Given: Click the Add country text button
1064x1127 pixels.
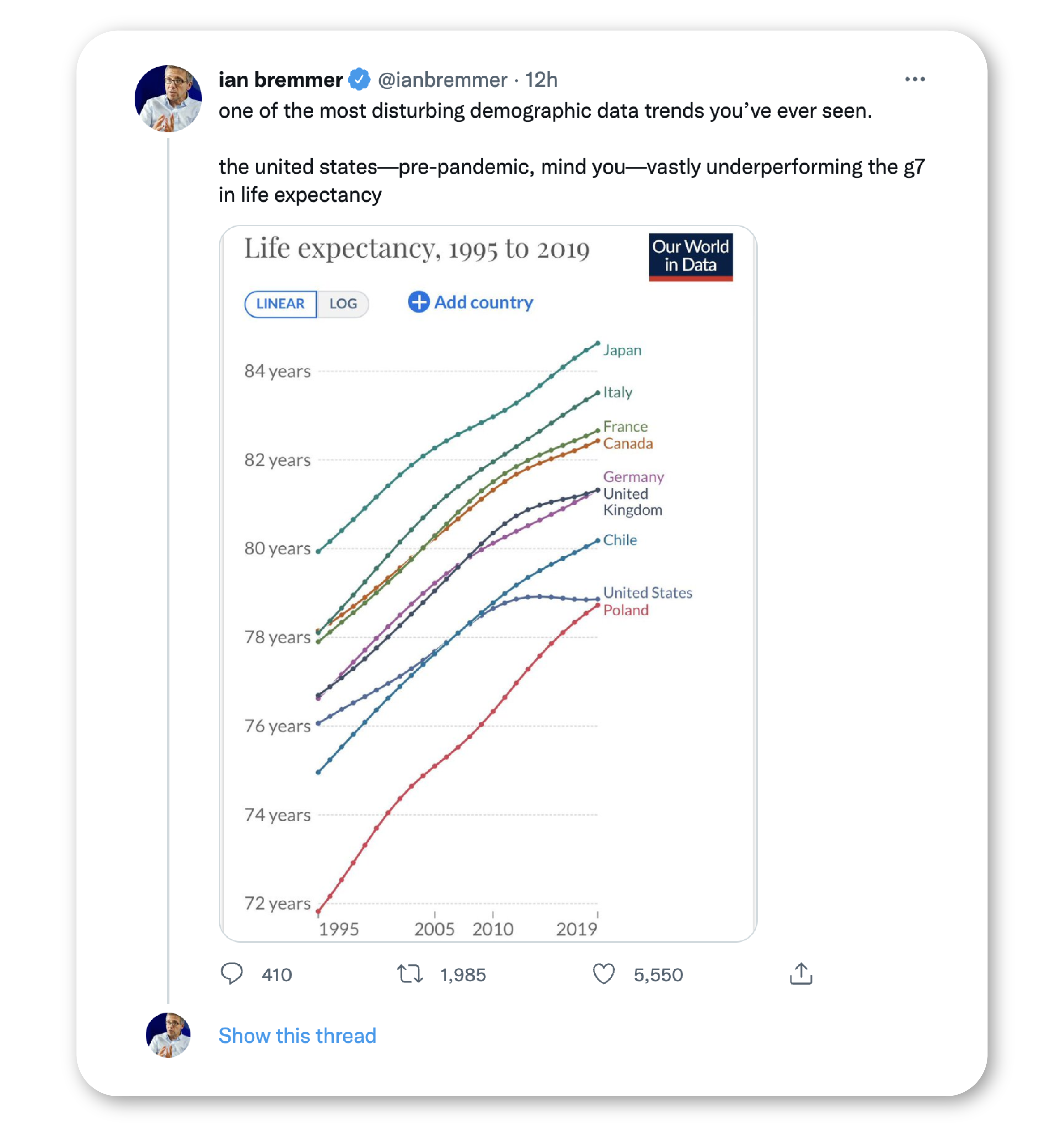Looking at the screenshot, I should tap(483, 302).
